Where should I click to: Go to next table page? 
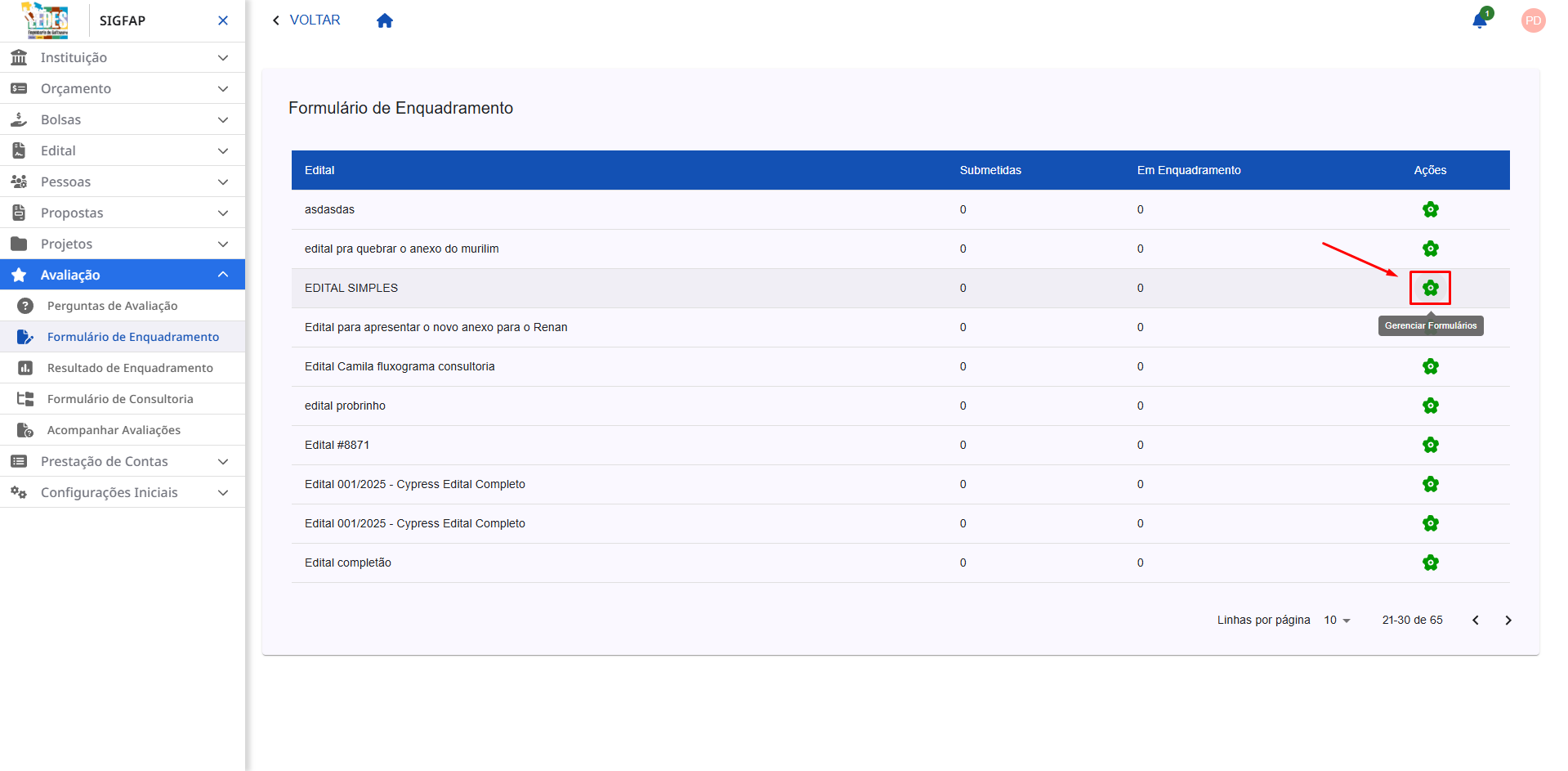[x=1508, y=621]
